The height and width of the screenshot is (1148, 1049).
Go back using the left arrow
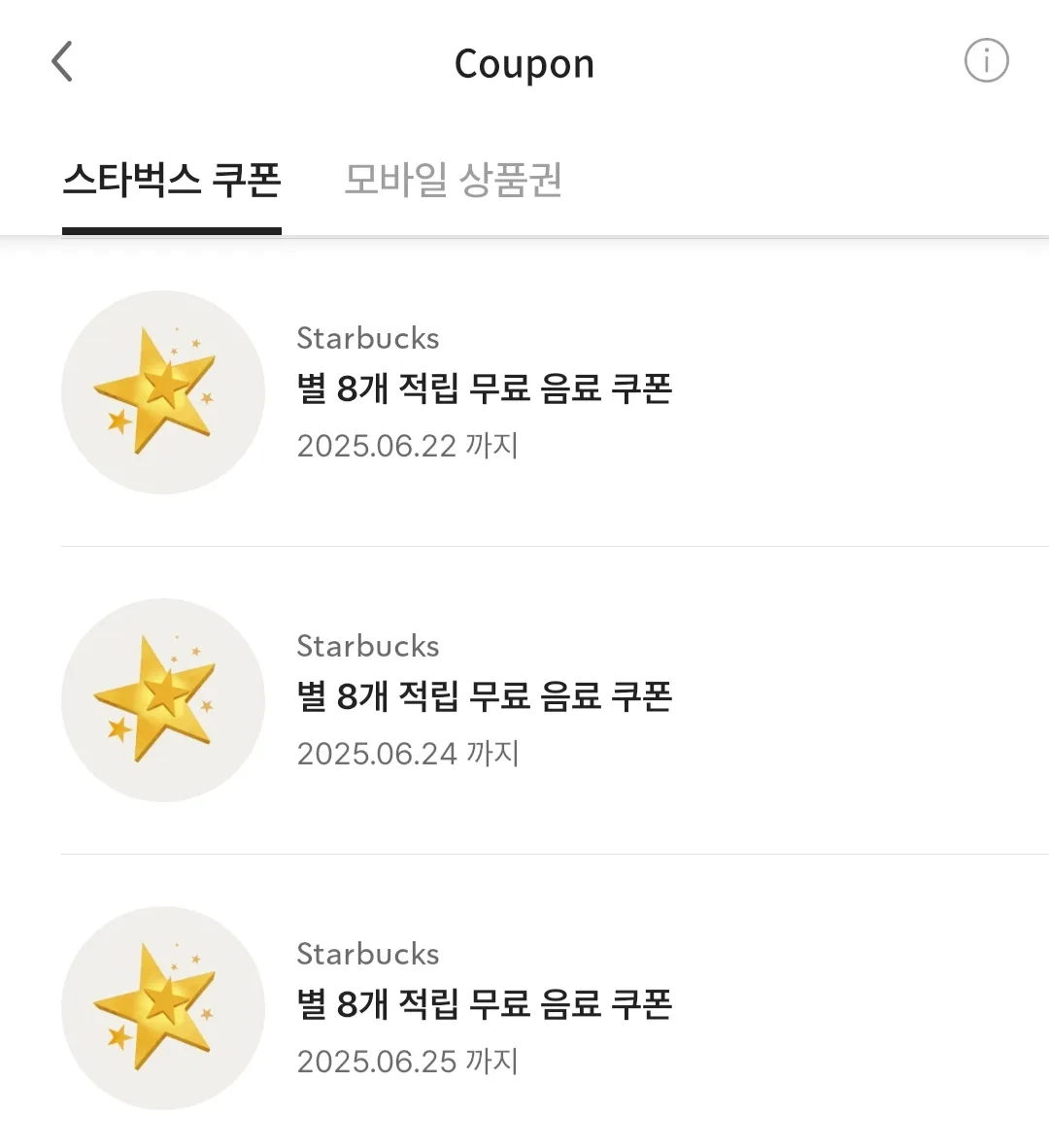point(62,61)
